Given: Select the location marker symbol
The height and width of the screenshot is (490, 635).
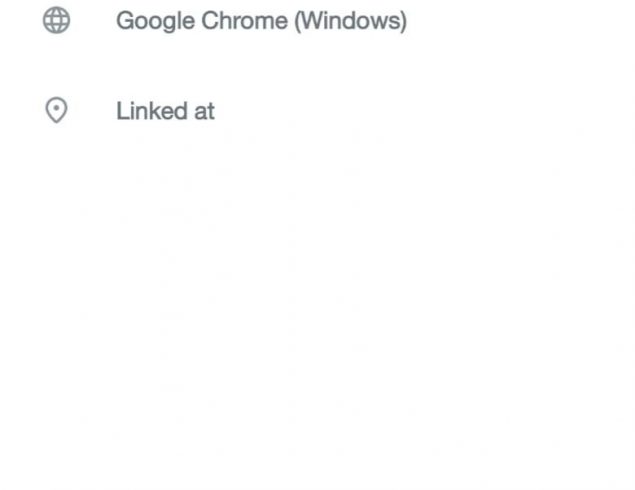Looking at the screenshot, I should 56,110.
